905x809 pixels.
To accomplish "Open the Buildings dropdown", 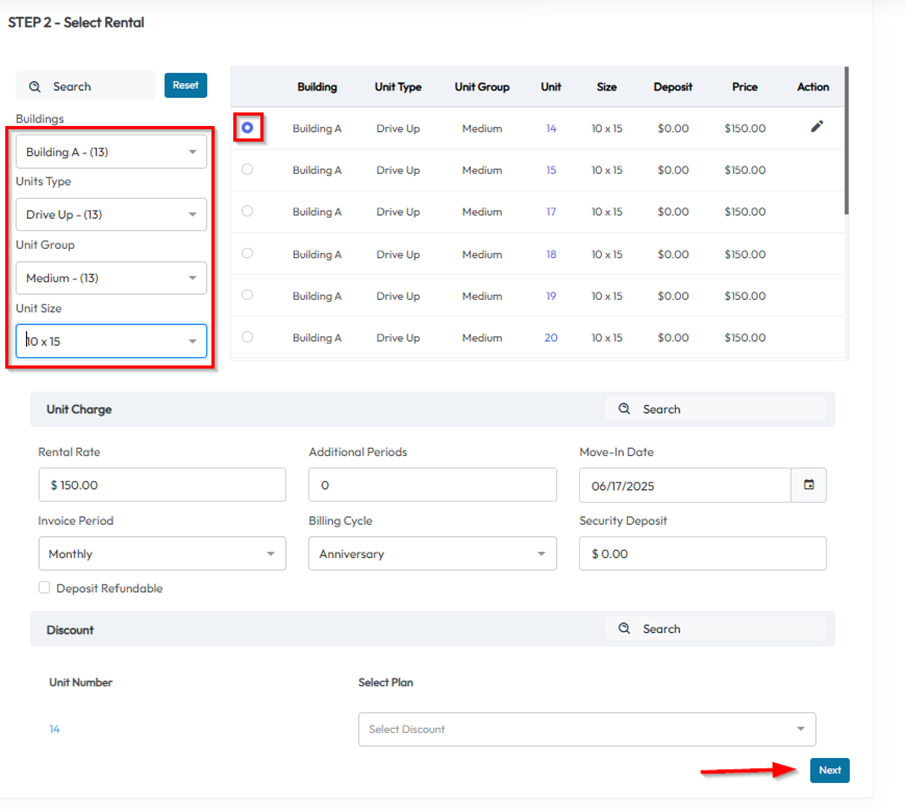I will coord(111,152).
